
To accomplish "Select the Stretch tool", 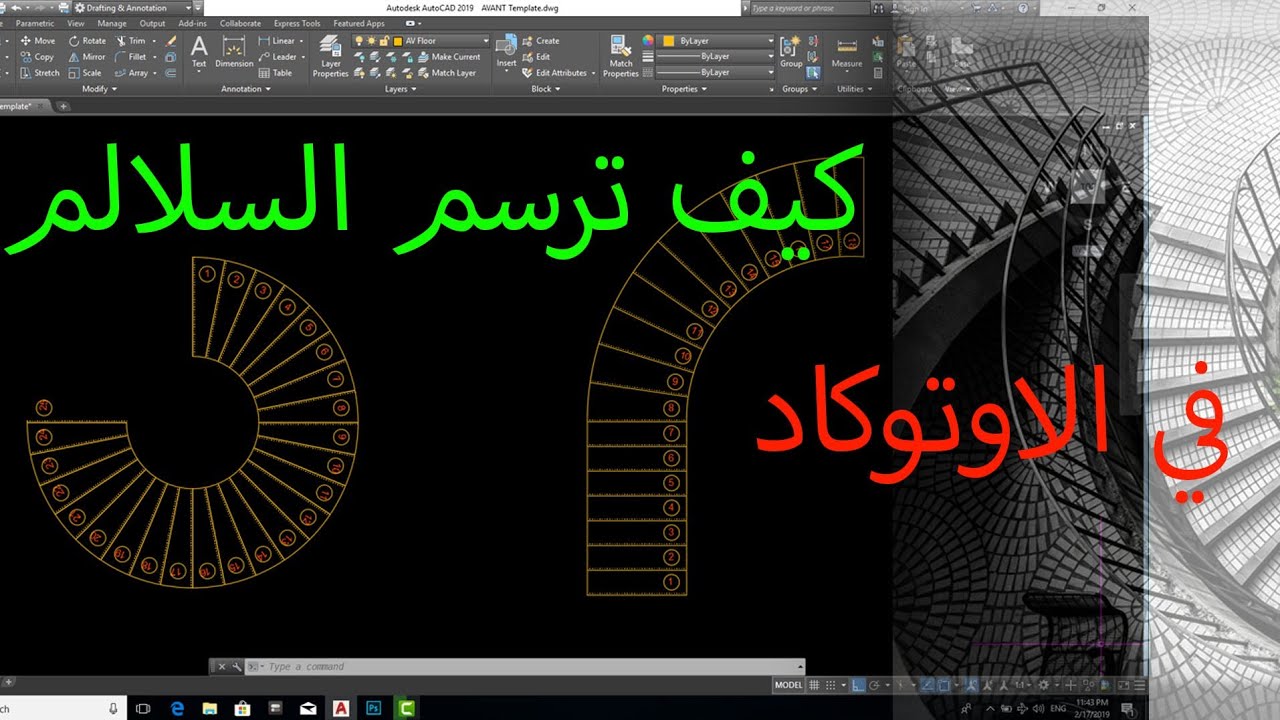I will 39,73.
